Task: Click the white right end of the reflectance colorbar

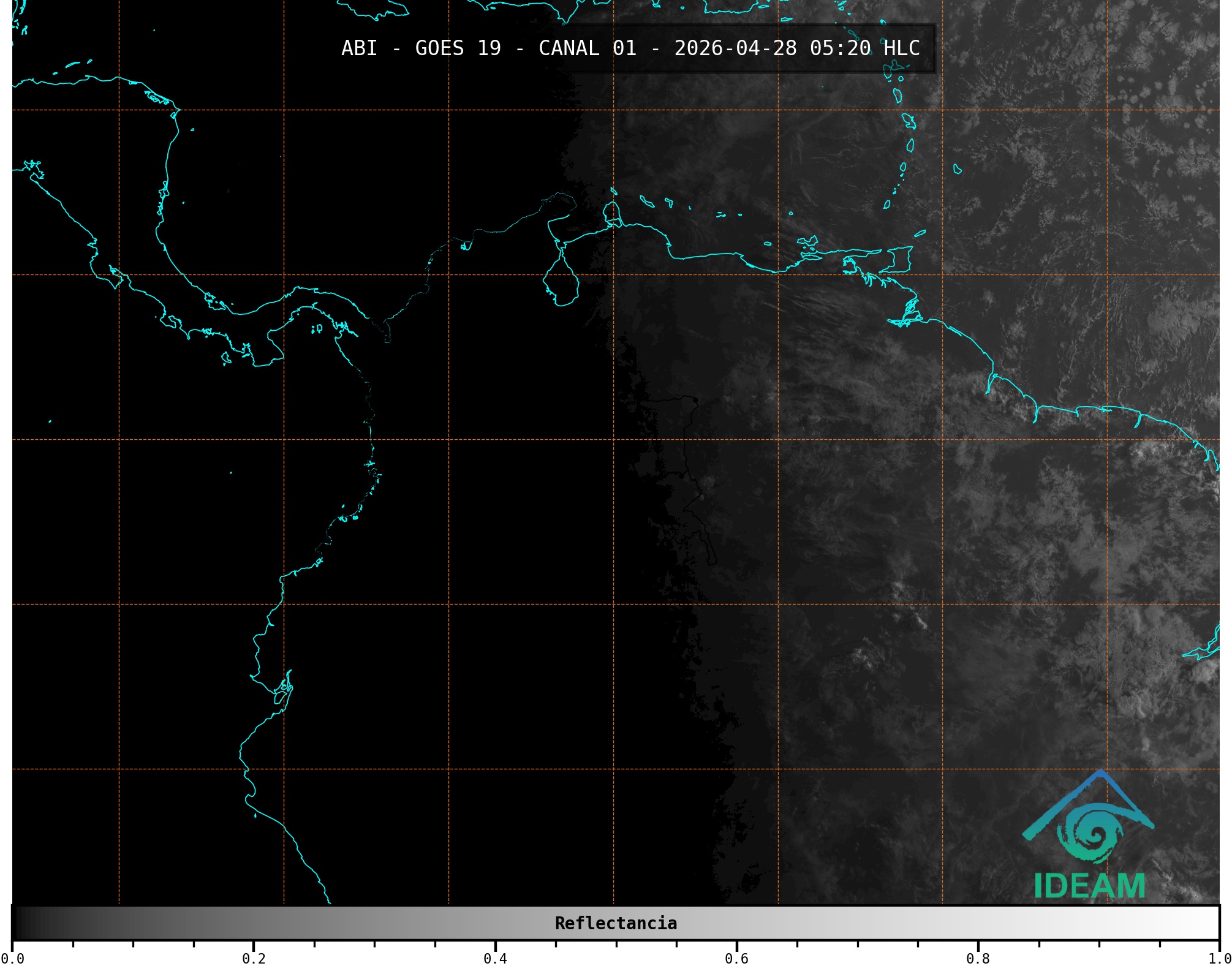Action: [x=1212, y=923]
